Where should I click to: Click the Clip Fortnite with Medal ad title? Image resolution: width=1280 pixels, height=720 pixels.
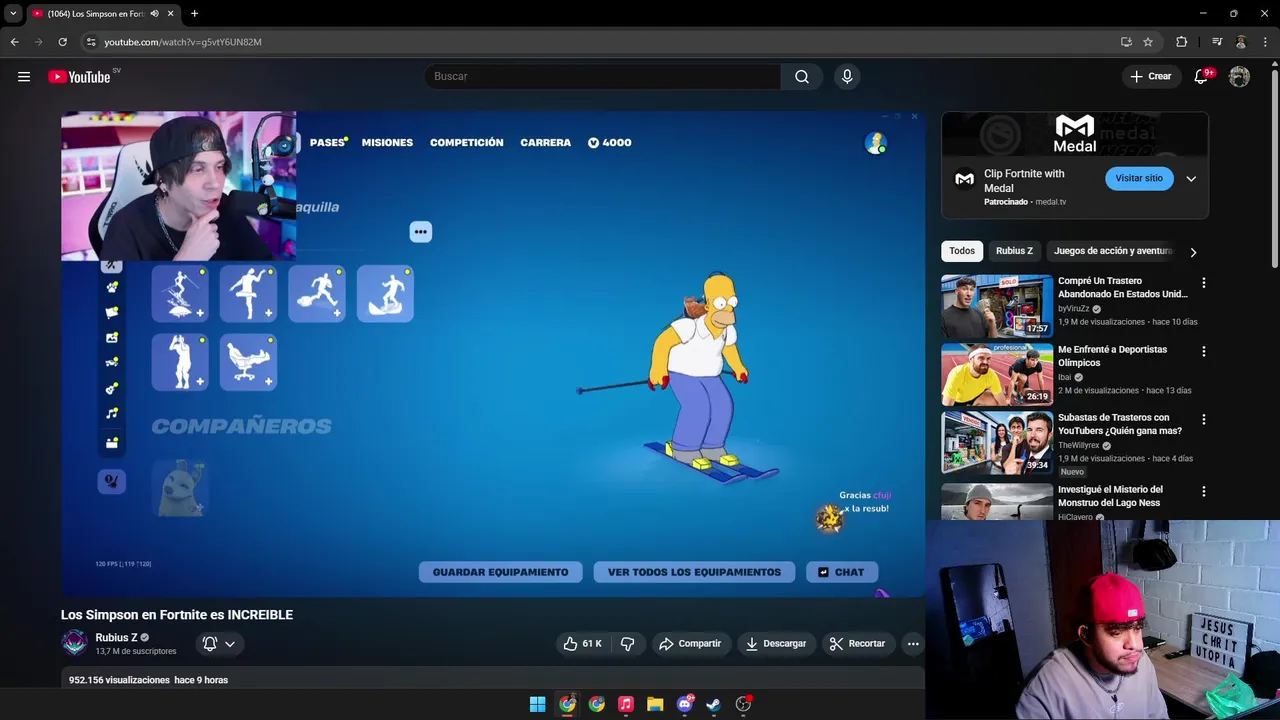[x=1024, y=181]
